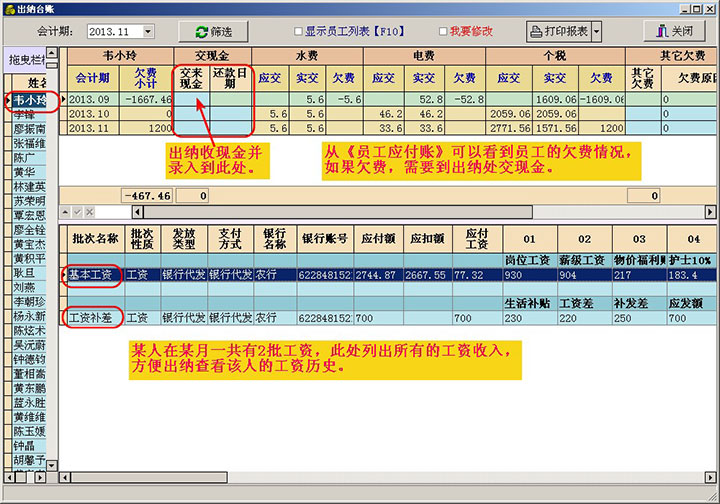Click the small up-arrow navigator icon
720x504 pixels.
pos(65,212)
